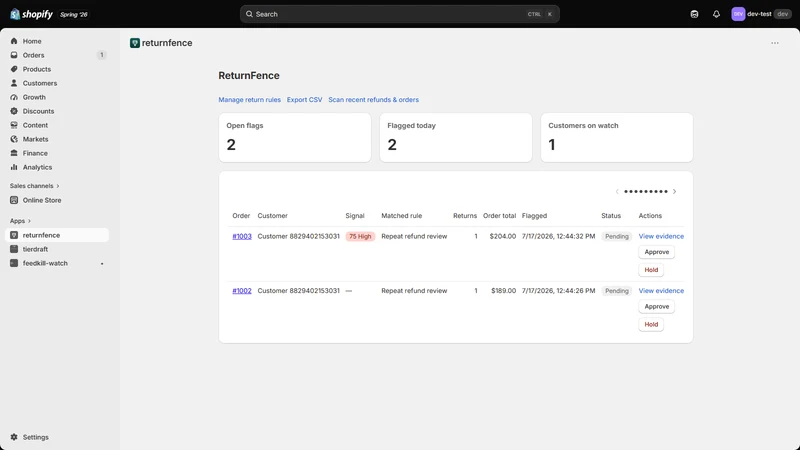Click the Orders count badge 1
The image size is (800, 450).
pyautogui.click(x=102, y=55)
